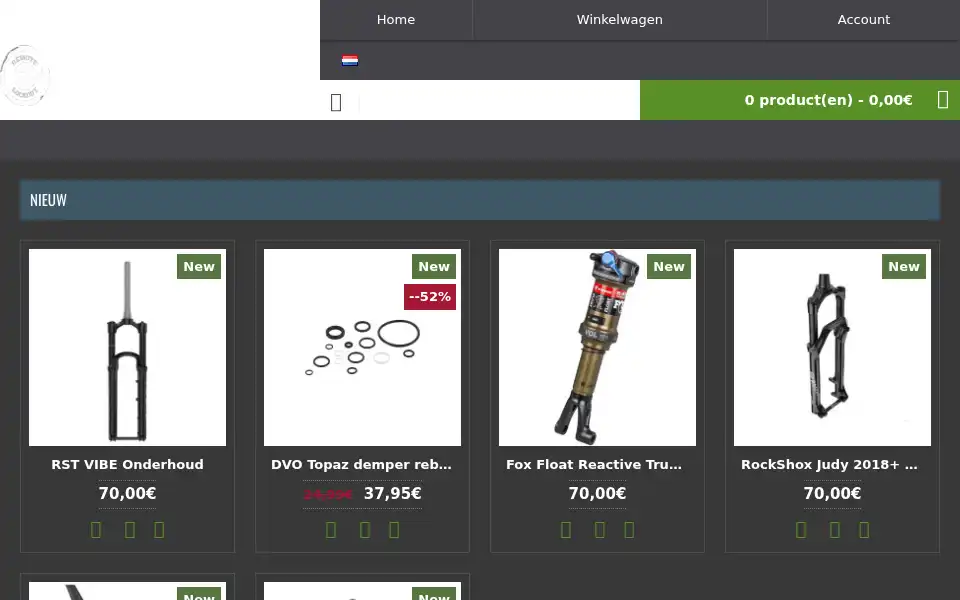Click New badge on Fox Float product

point(669,266)
